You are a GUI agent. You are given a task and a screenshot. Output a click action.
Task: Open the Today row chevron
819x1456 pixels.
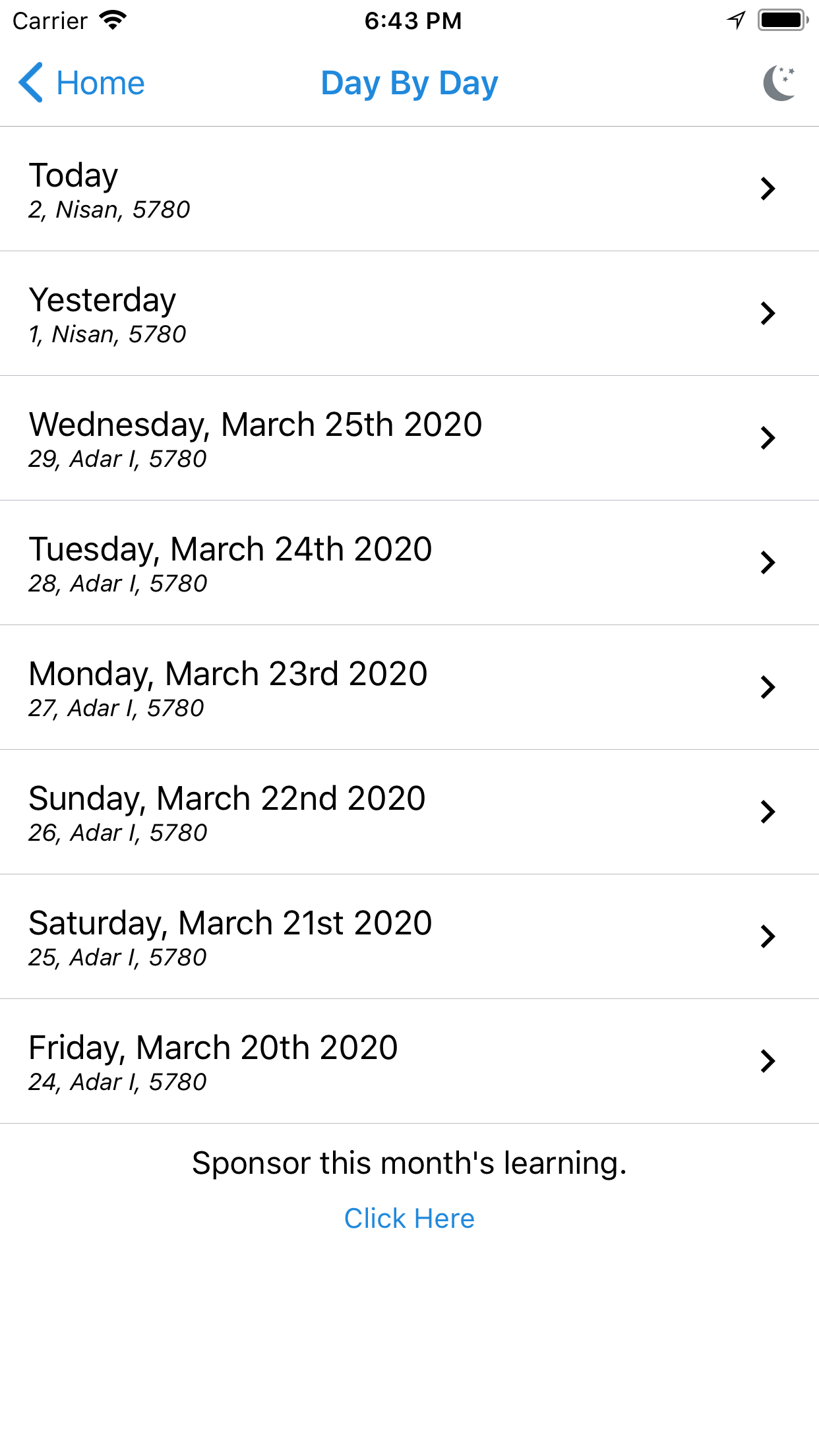pos(768,189)
